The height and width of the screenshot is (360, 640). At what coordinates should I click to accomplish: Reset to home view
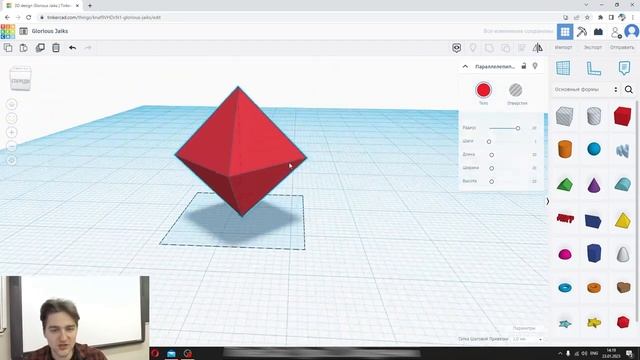12,104
